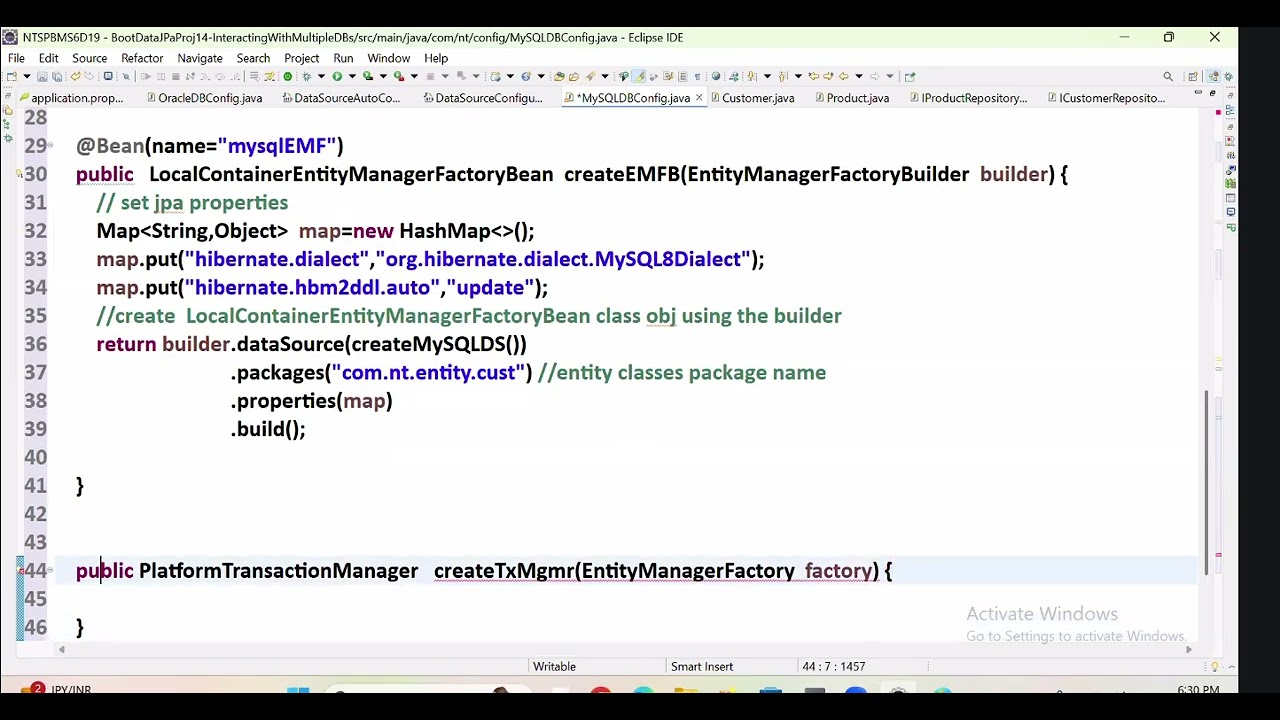1280x720 pixels.
Task: Click the magnifier Quick Access search icon
Action: [x=1168, y=76]
